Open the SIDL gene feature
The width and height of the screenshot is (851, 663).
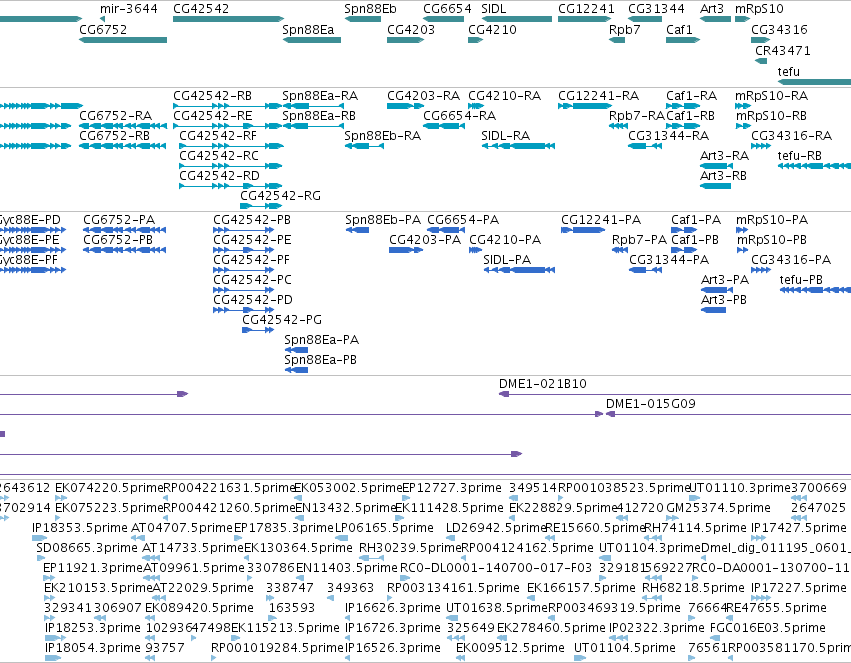516,19
